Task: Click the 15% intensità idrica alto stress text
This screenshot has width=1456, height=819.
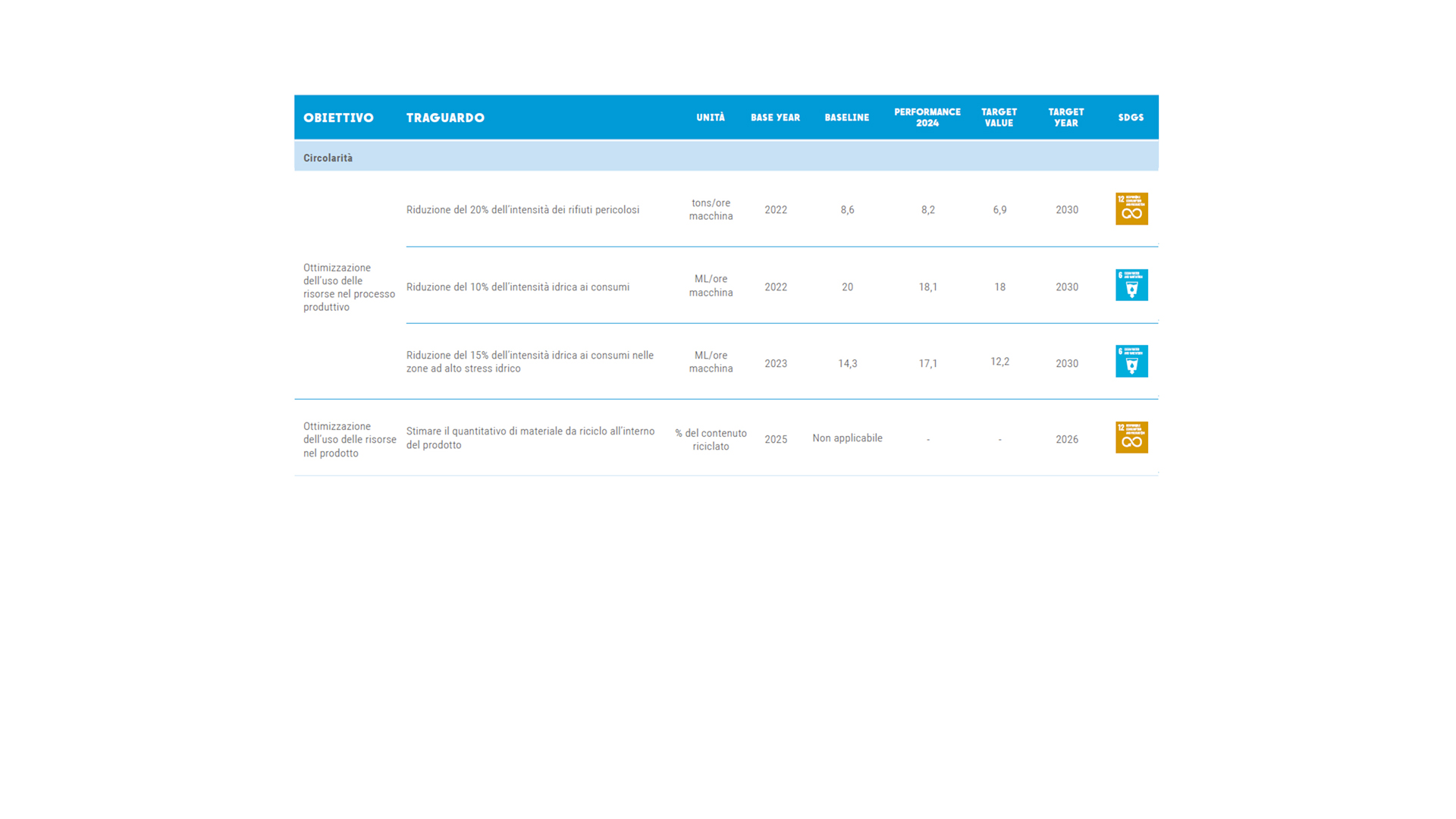Action: [x=530, y=362]
